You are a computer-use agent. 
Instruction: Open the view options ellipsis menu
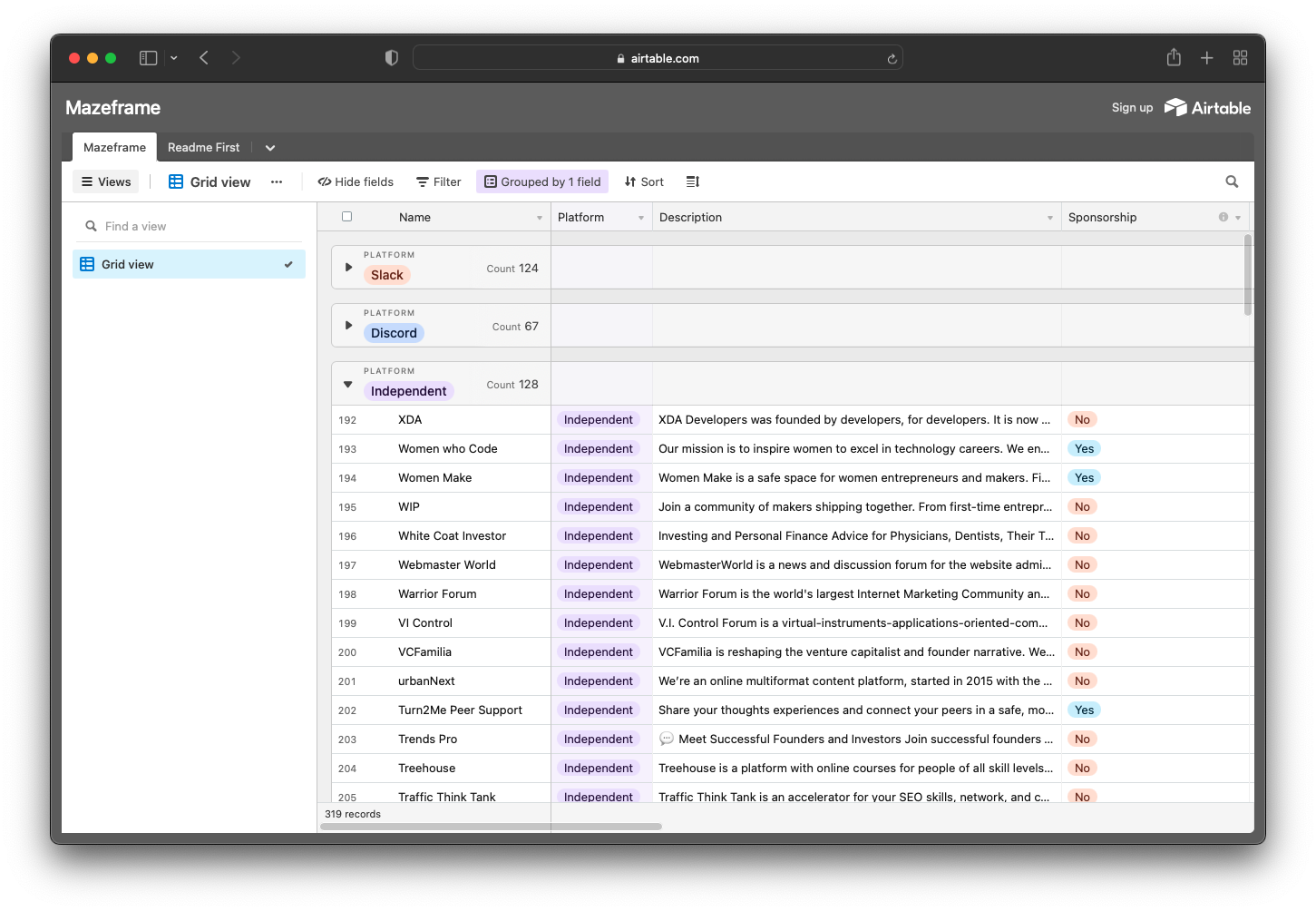click(x=277, y=181)
